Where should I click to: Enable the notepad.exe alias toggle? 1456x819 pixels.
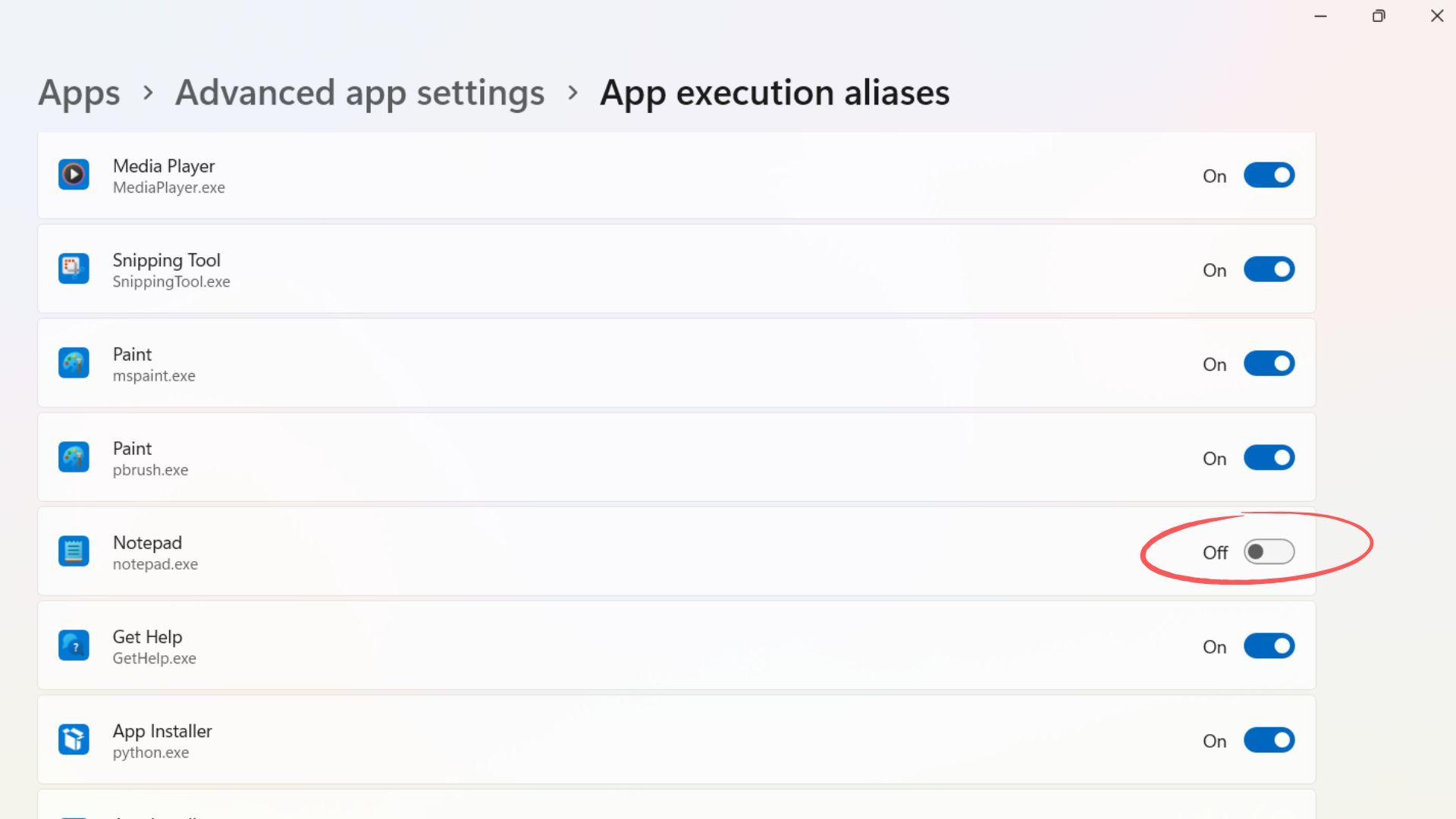pos(1269,552)
